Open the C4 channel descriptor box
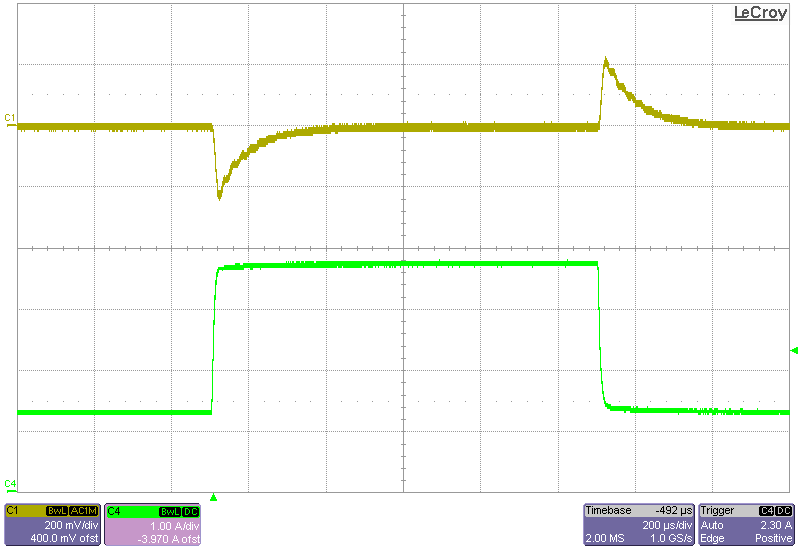This screenshot has width=800, height=547. click(152, 525)
